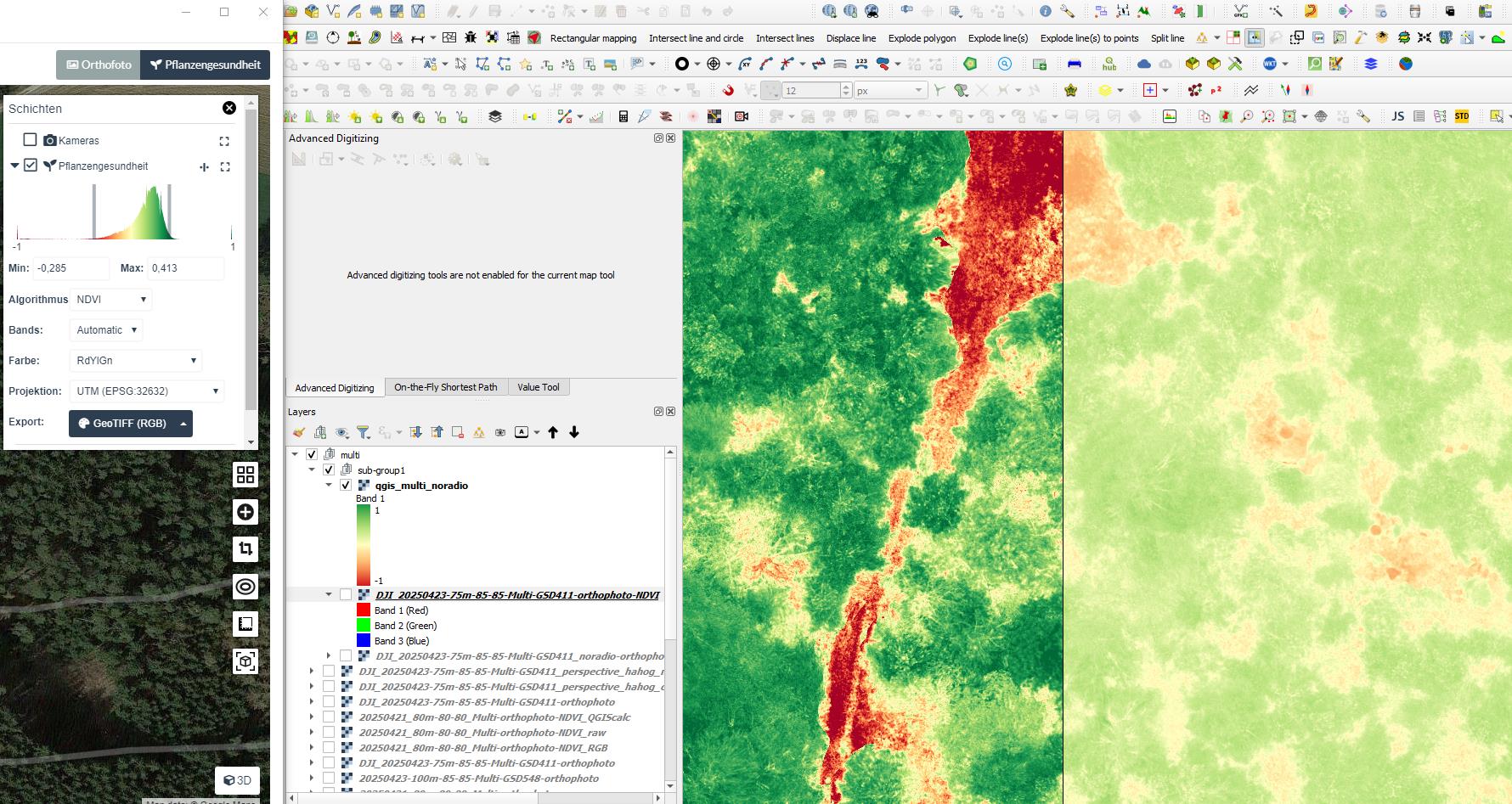Viewport: 1512px width, 804px height.
Task: Open the Raster Calculator tool
Action: pyautogui.click(x=622, y=115)
